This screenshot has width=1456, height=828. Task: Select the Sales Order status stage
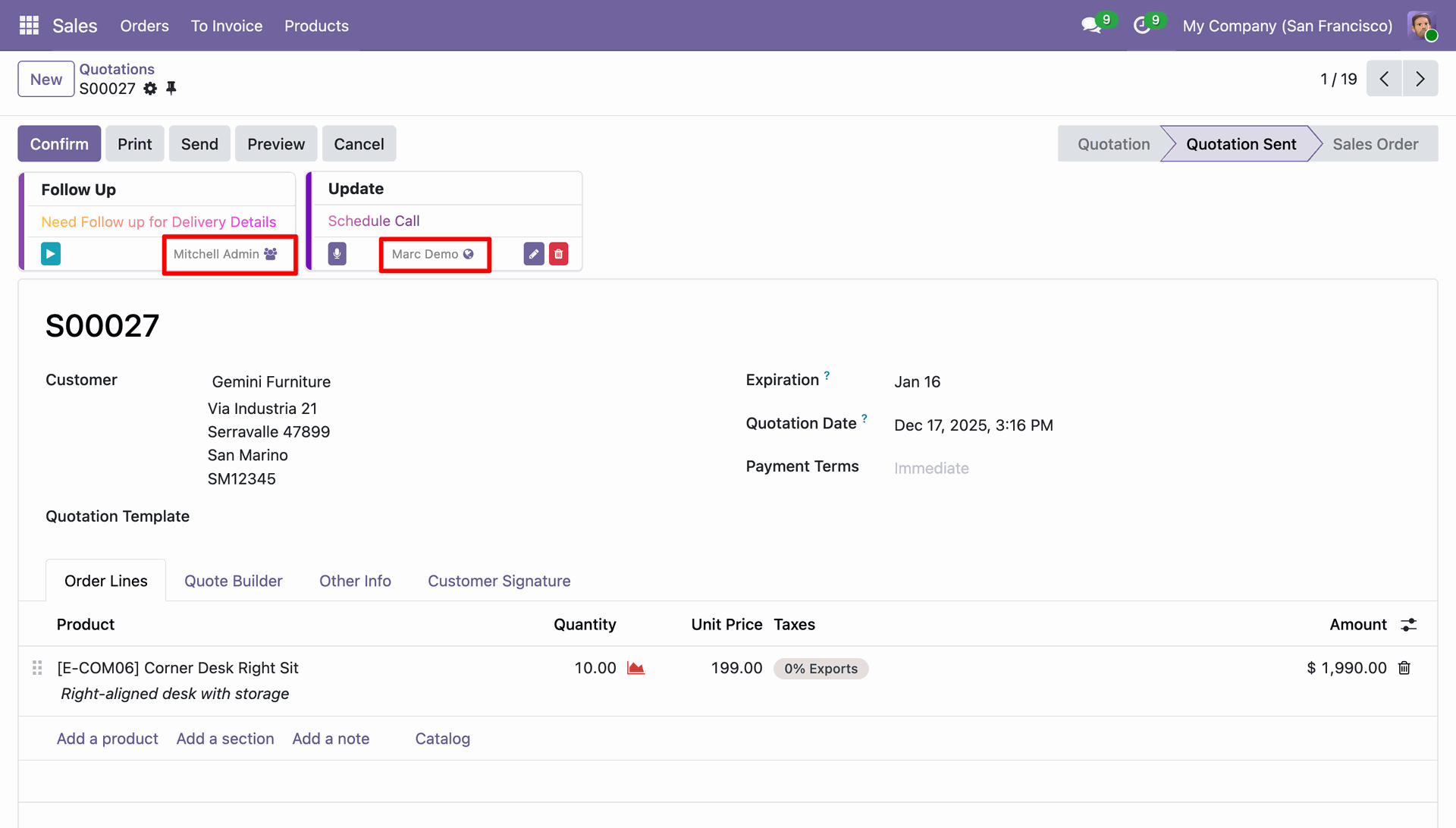(1375, 144)
